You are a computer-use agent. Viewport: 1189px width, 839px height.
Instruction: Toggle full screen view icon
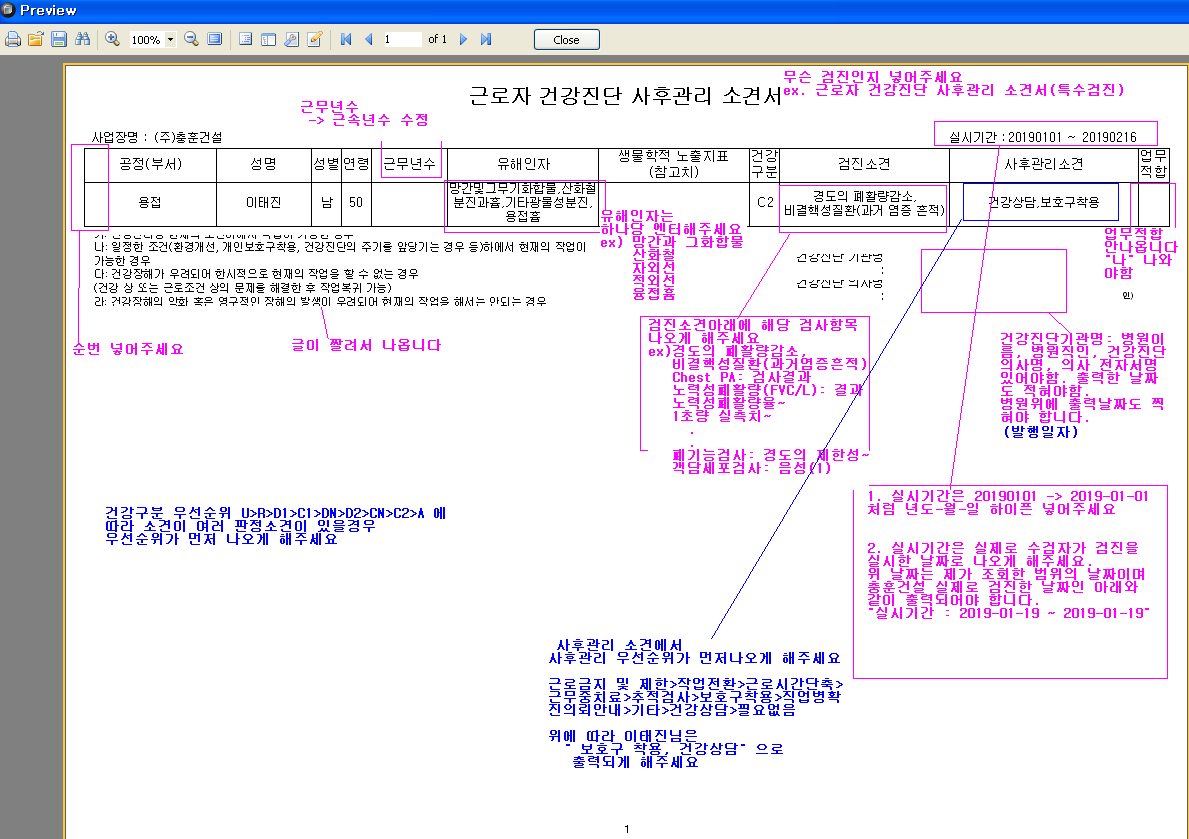(x=215, y=39)
